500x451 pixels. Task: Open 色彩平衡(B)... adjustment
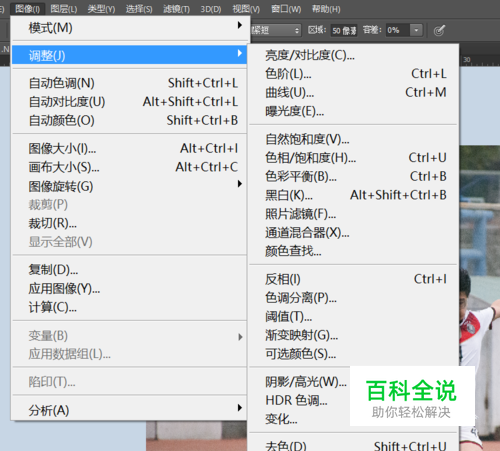click(x=353, y=176)
